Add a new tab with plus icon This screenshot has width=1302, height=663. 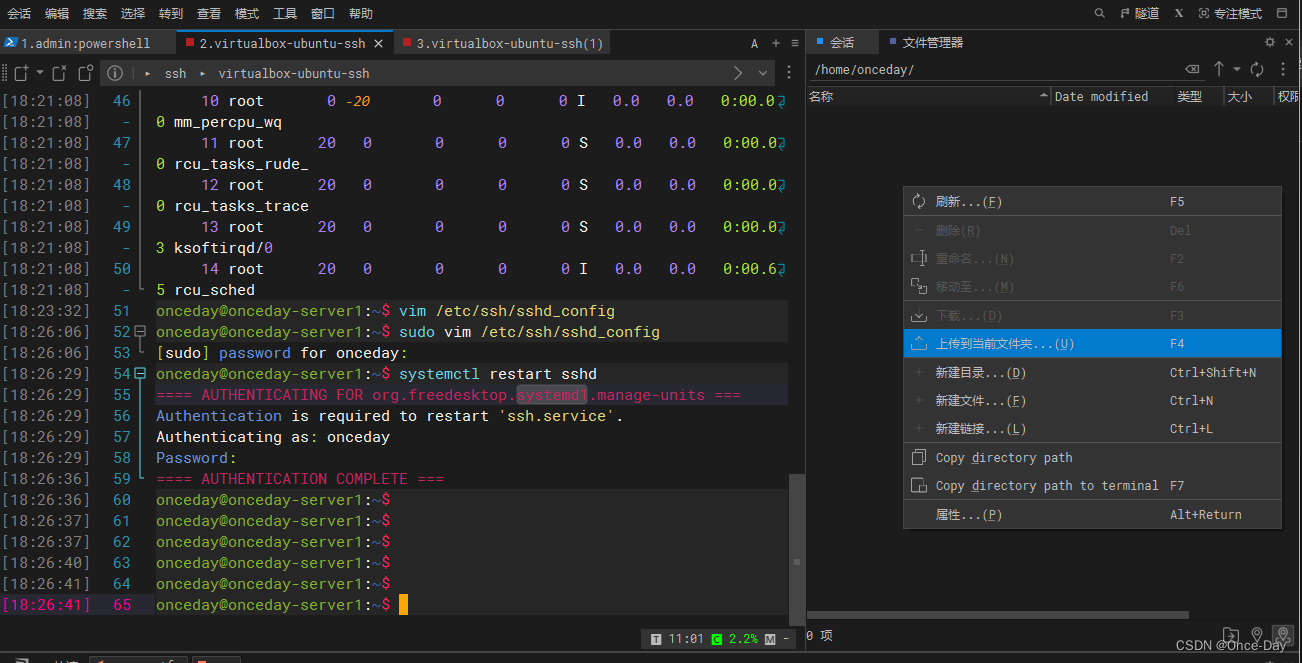click(775, 43)
